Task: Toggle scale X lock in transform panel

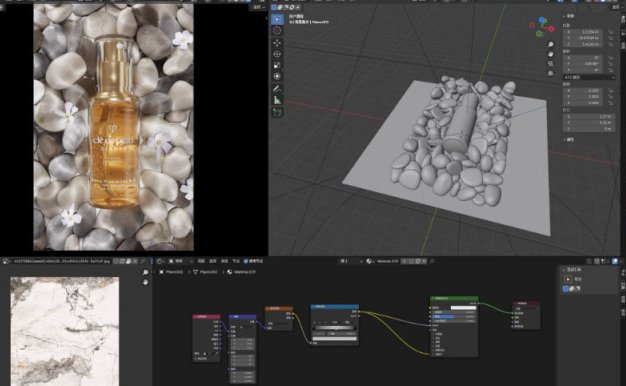Action: pyautogui.click(x=611, y=91)
